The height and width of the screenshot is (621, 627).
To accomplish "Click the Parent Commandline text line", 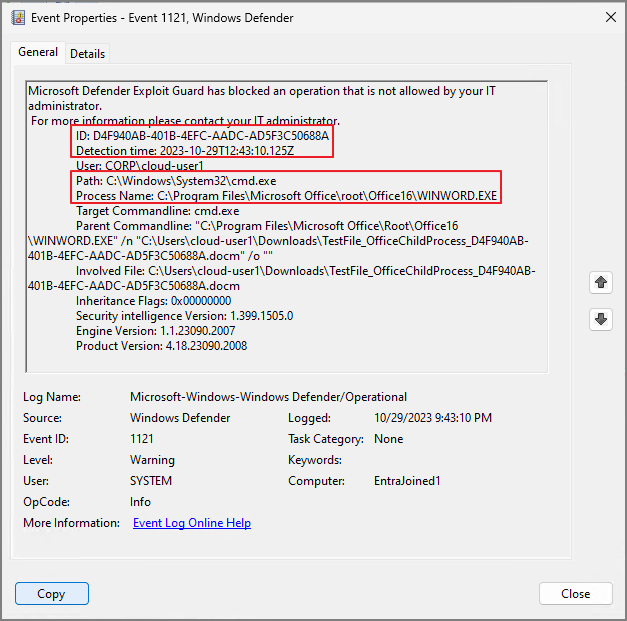I will (267, 226).
